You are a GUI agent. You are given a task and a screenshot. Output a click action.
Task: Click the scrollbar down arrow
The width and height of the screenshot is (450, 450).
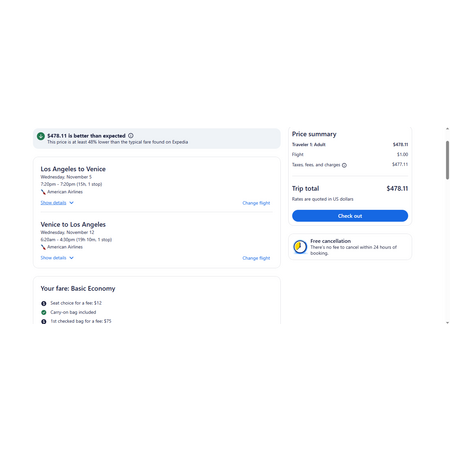(x=447, y=322)
